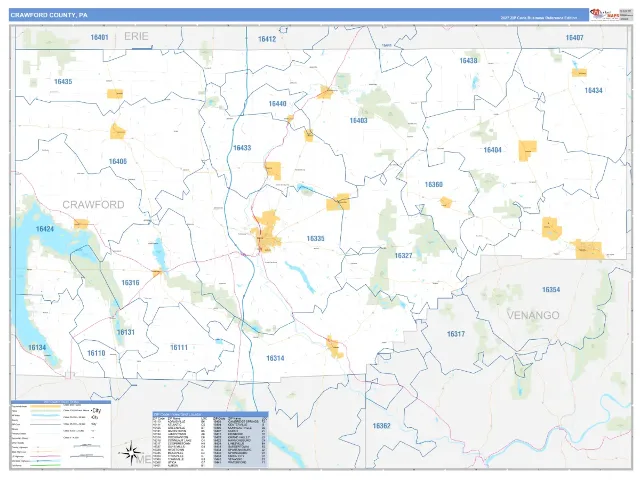This screenshot has height=480, width=640.
Task: Click the publisher logo in the header
Action: click(x=604, y=14)
